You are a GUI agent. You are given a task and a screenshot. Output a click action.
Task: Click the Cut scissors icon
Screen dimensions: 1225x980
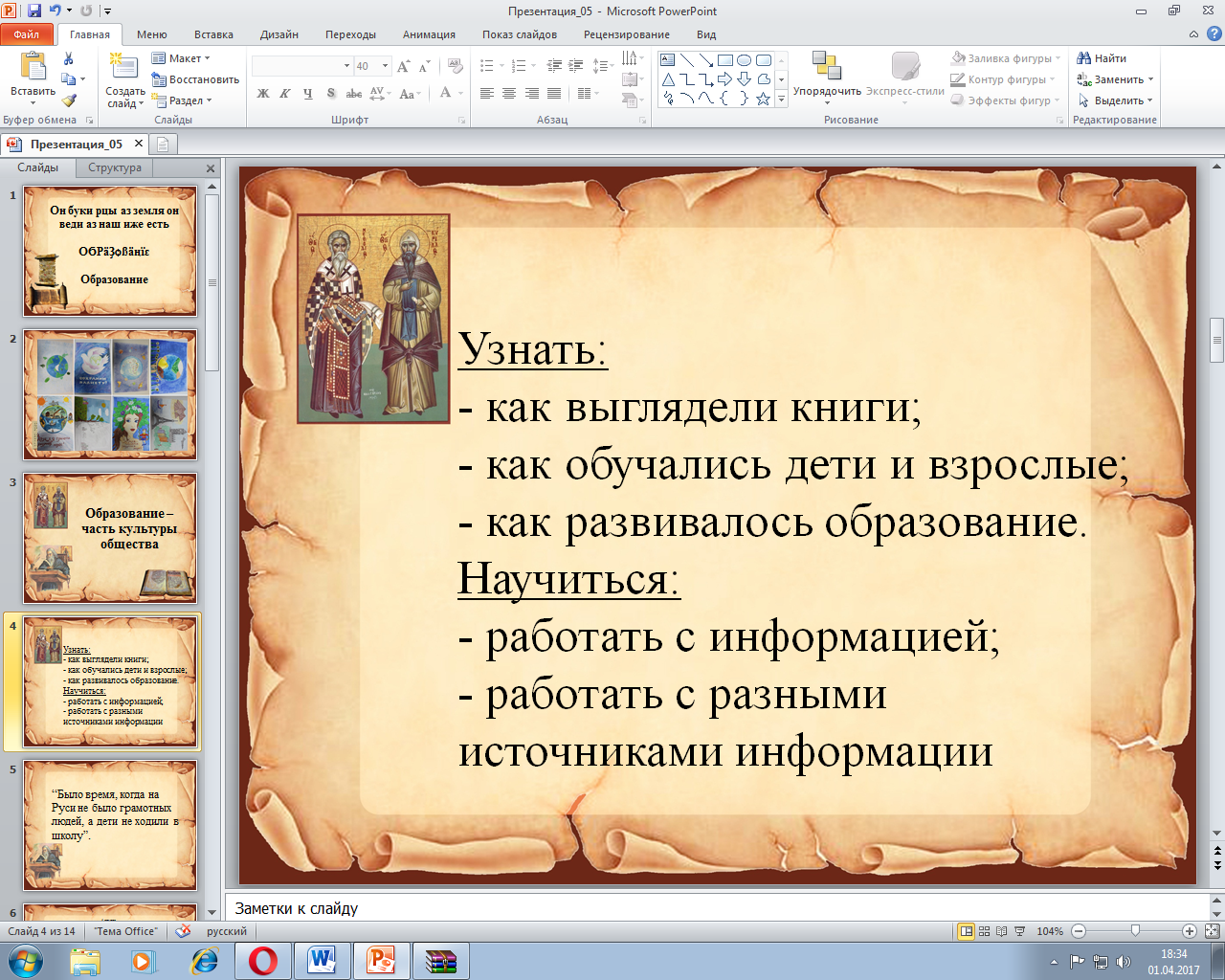point(69,59)
